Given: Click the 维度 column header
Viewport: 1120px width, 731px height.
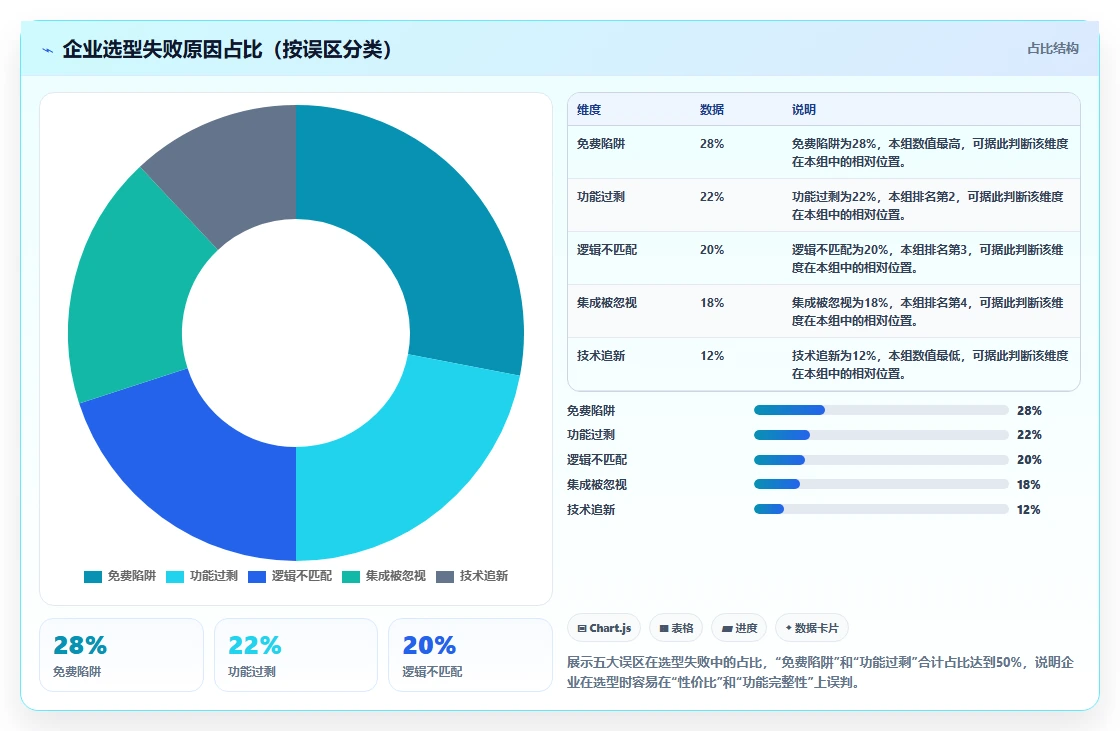Looking at the screenshot, I should (589, 110).
